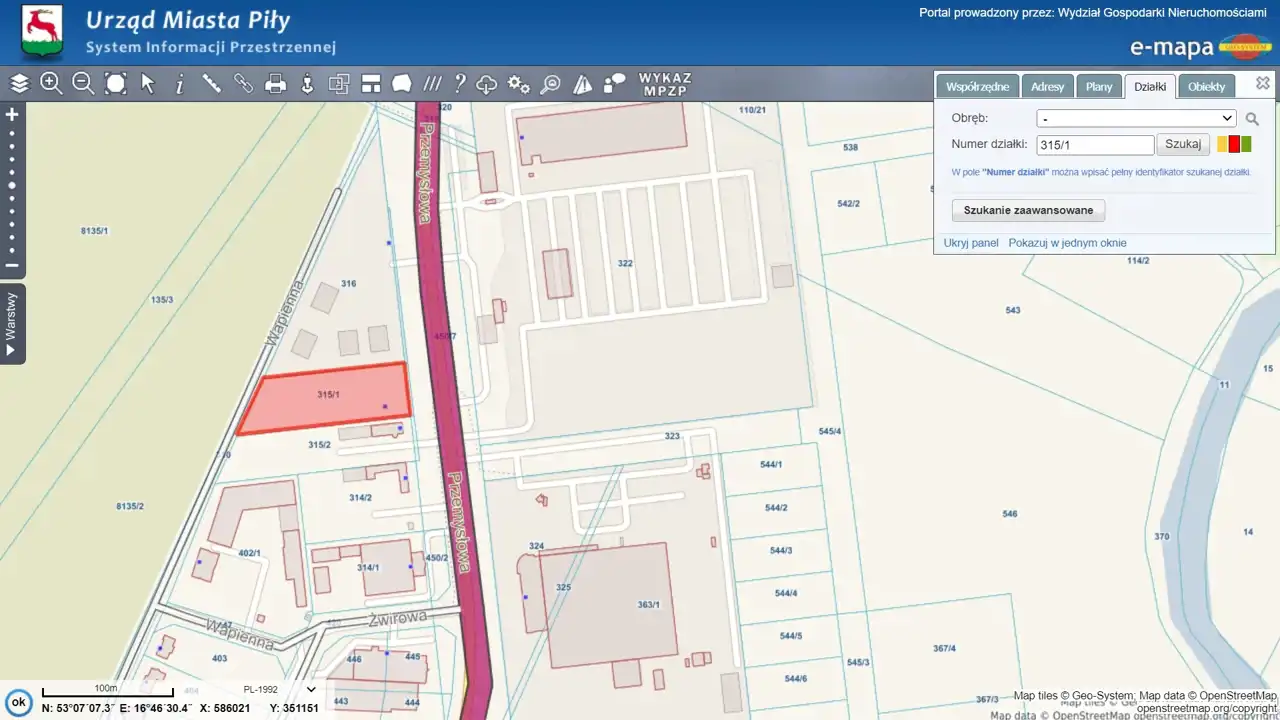
Task: Select the zoom out magnifier tool
Action: pos(83,84)
